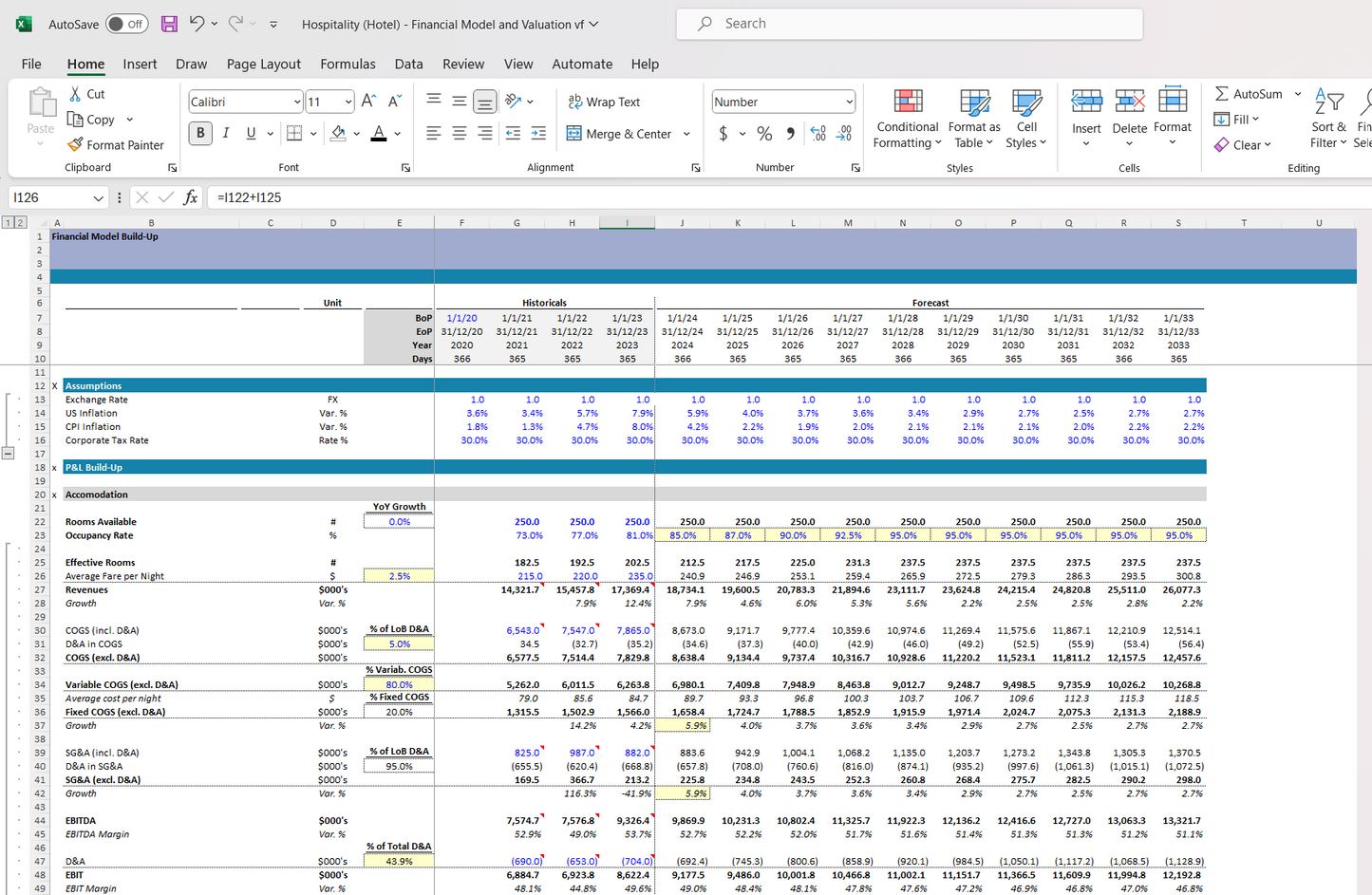Expand the Number format dropdown
The width and height of the screenshot is (1372, 895).
(848, 102)
